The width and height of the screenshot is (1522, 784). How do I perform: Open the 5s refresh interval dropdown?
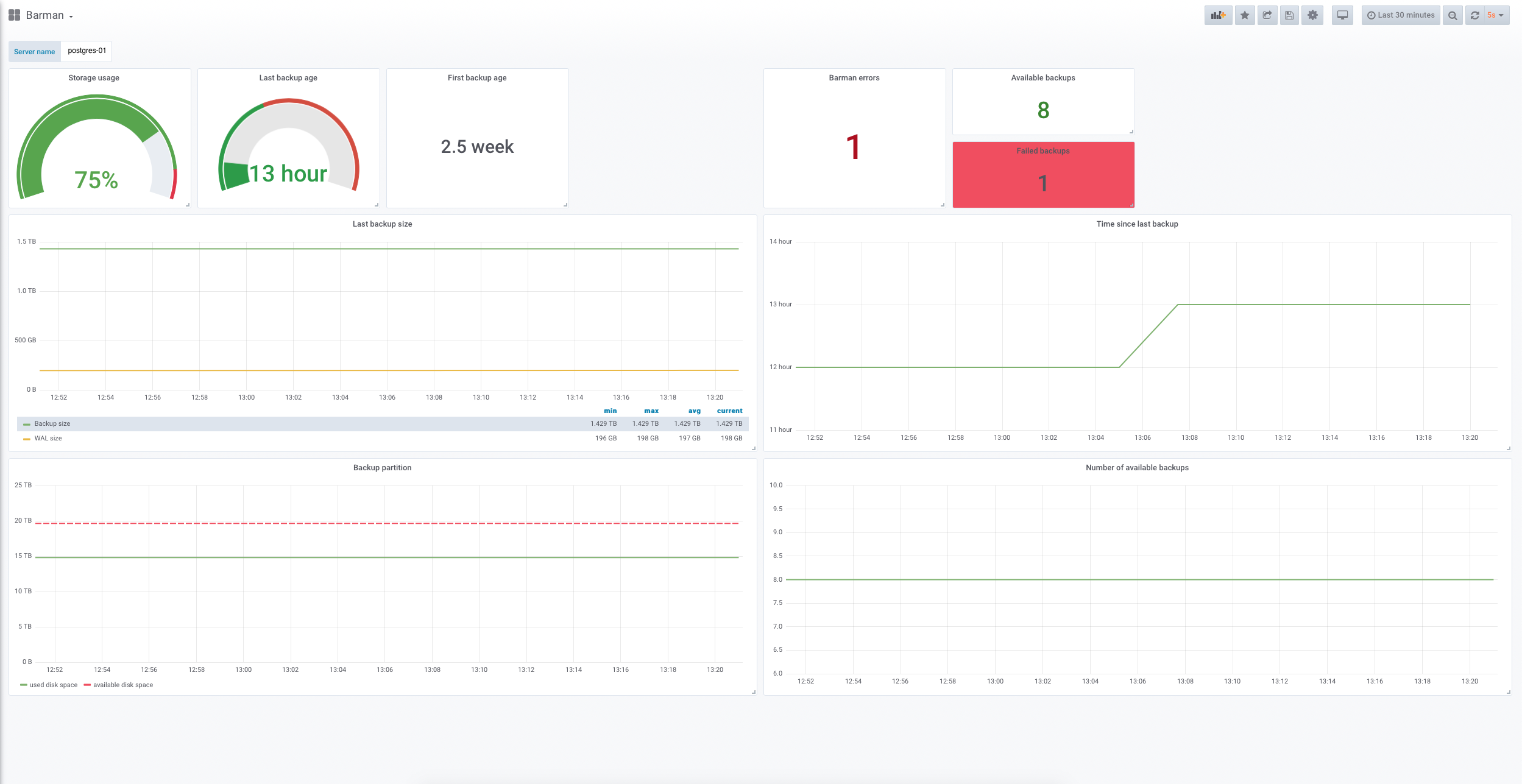tap(1496, 15)
